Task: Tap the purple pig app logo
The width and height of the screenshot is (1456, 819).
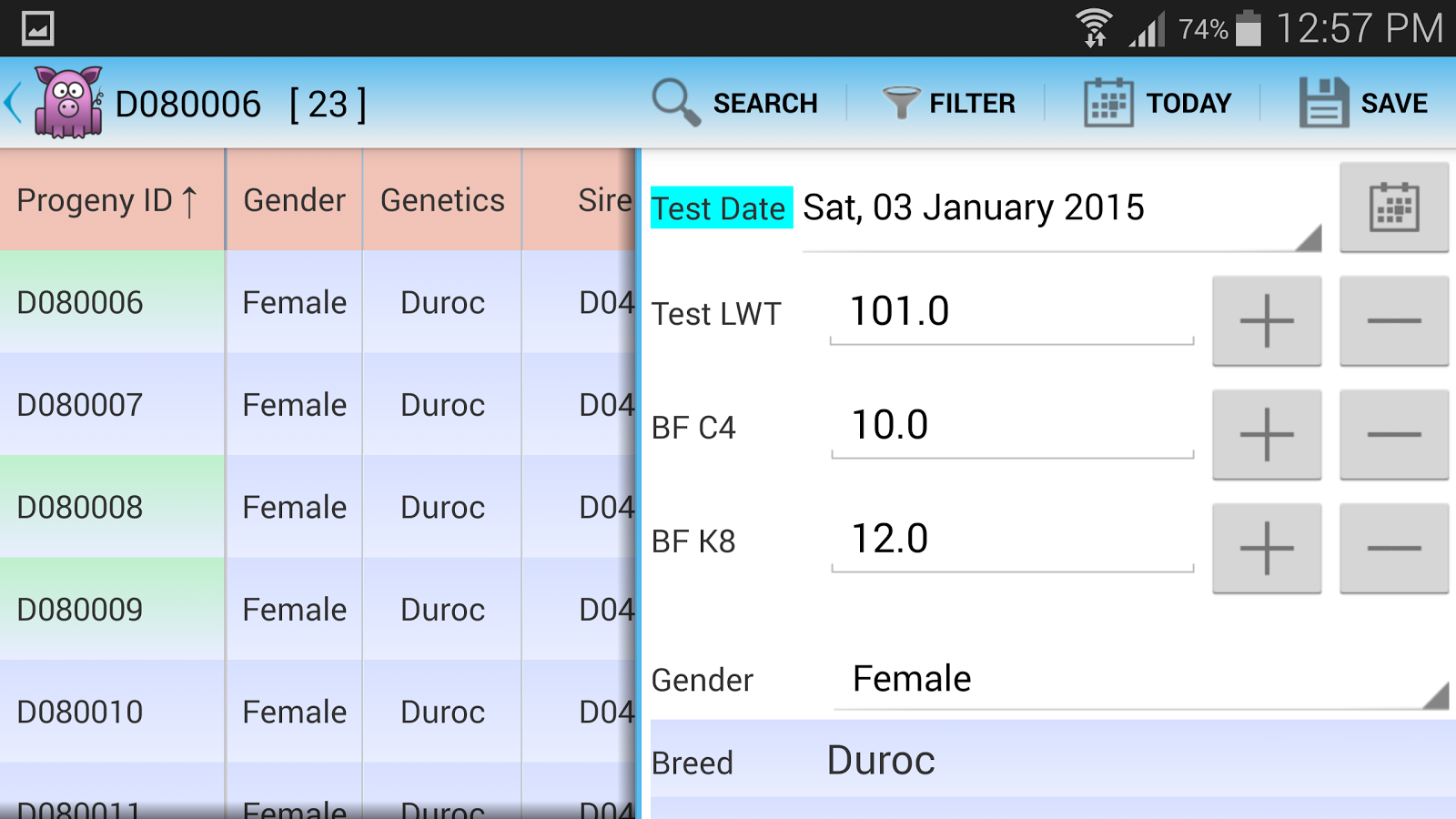Action: click(68, 103)
